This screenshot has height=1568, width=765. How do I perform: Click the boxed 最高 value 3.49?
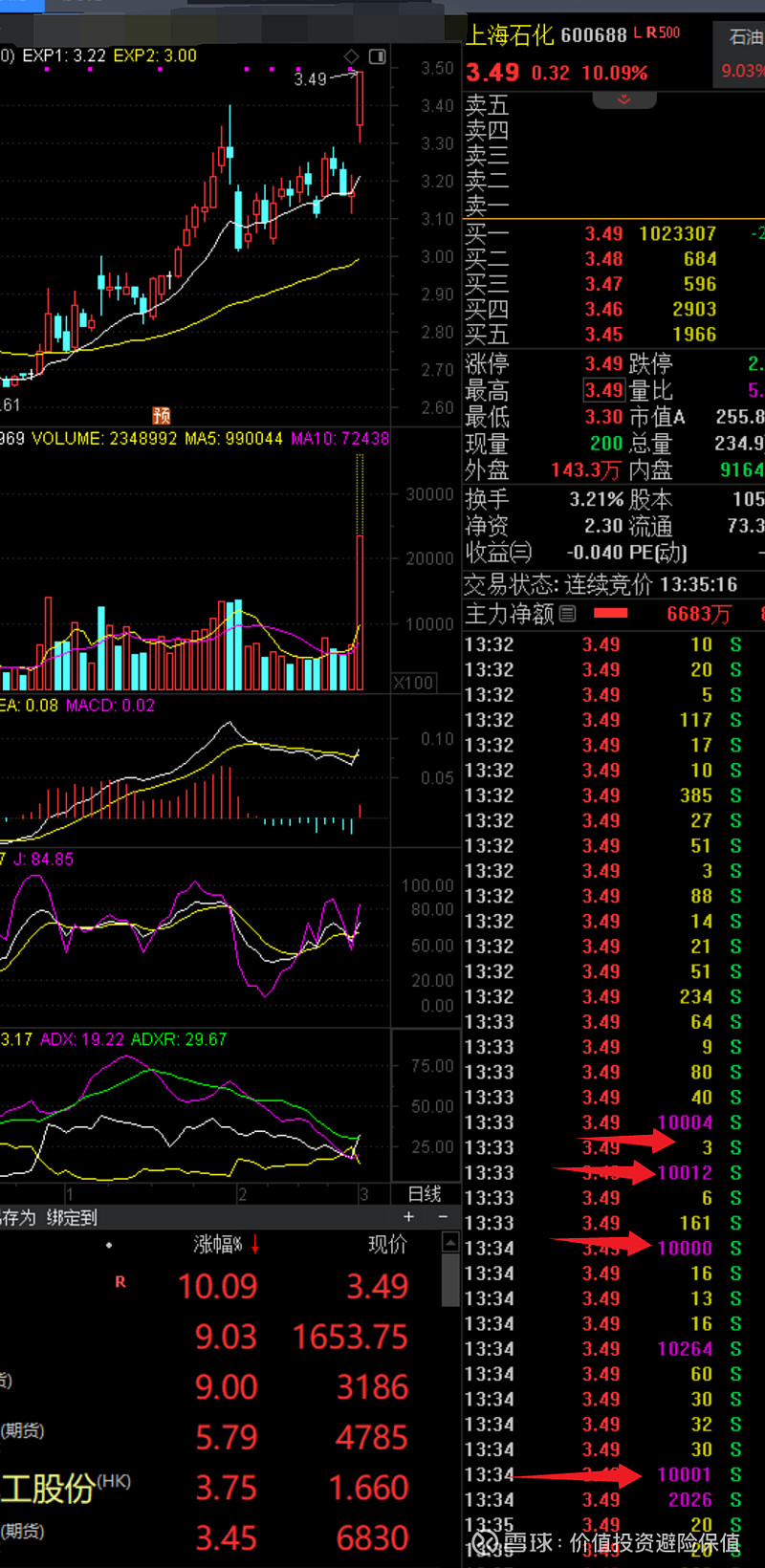click(x=604, y=390)
